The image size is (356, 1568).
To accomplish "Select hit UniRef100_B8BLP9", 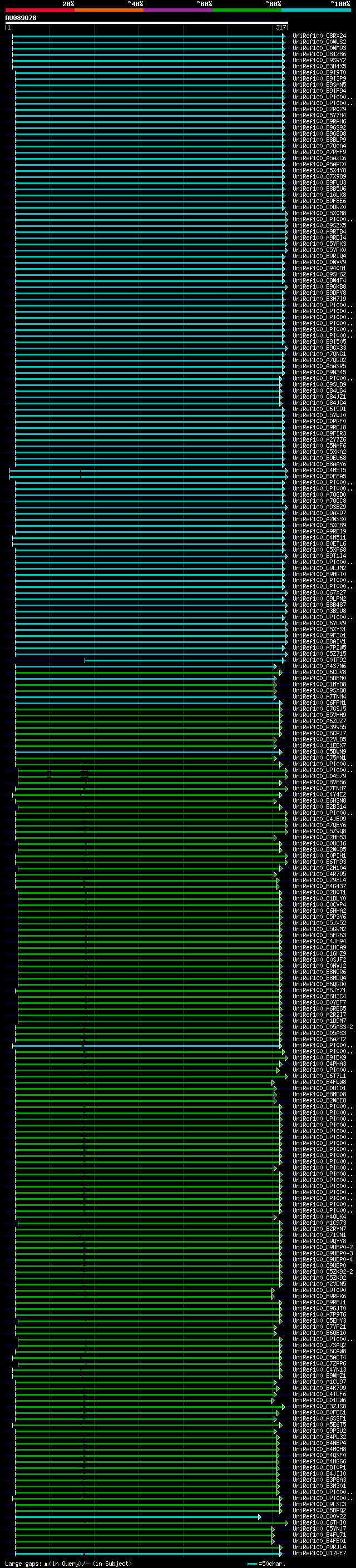I will (319, 140).
